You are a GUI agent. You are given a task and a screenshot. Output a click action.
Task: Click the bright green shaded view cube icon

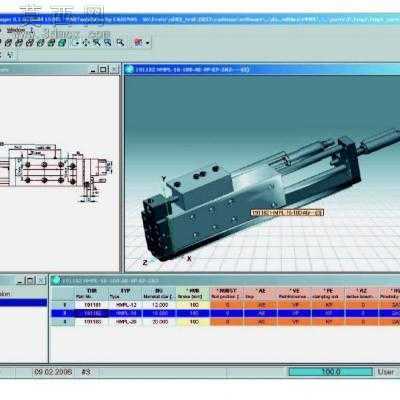62,43
